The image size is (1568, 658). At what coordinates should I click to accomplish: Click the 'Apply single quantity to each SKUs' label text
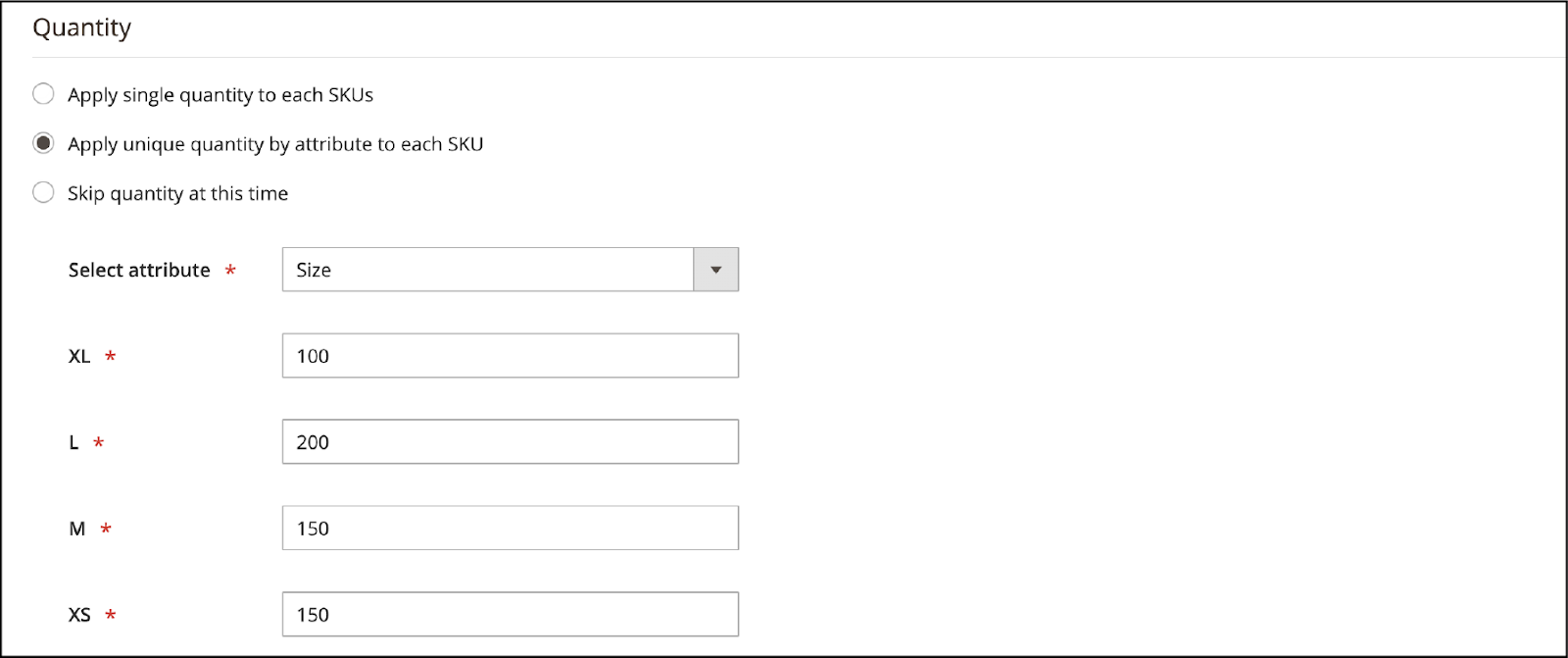pos(220,95)
